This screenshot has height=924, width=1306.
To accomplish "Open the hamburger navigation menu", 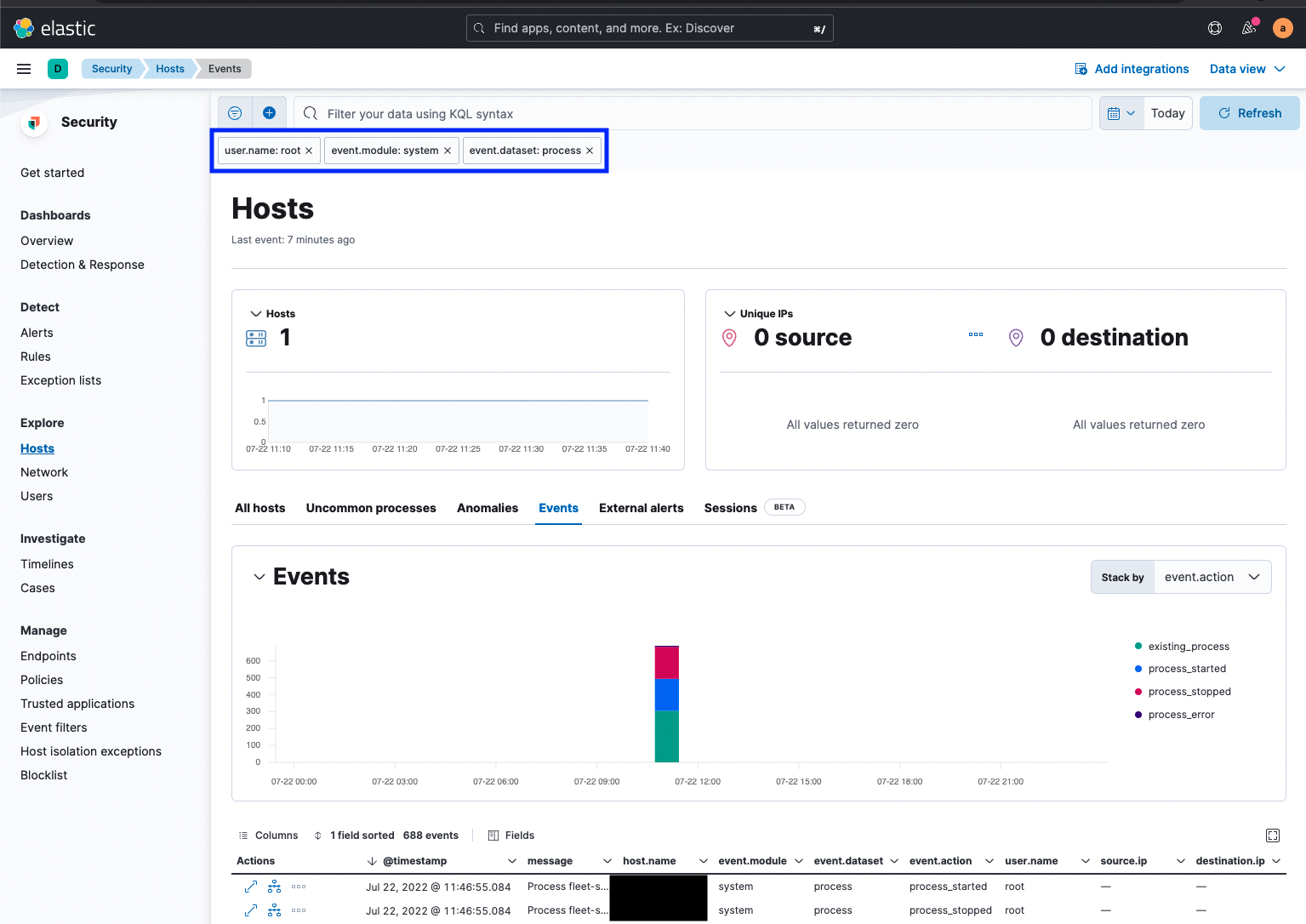I will [x=24, y=69].
